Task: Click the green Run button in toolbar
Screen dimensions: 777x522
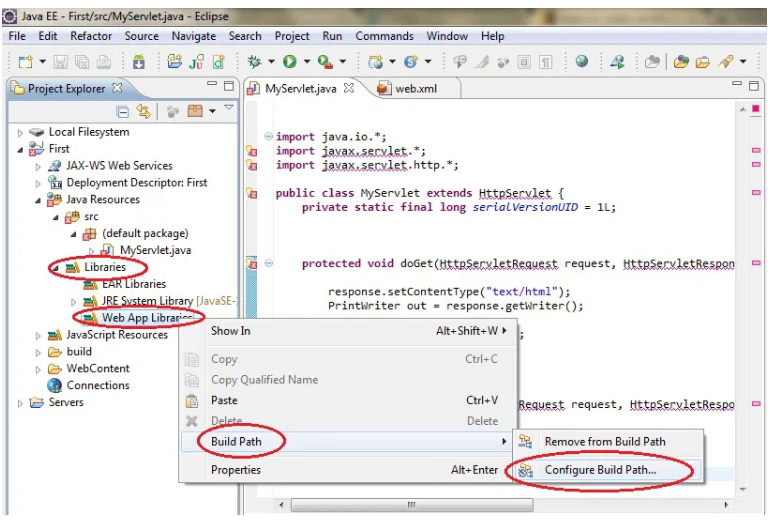Action: 289,62
